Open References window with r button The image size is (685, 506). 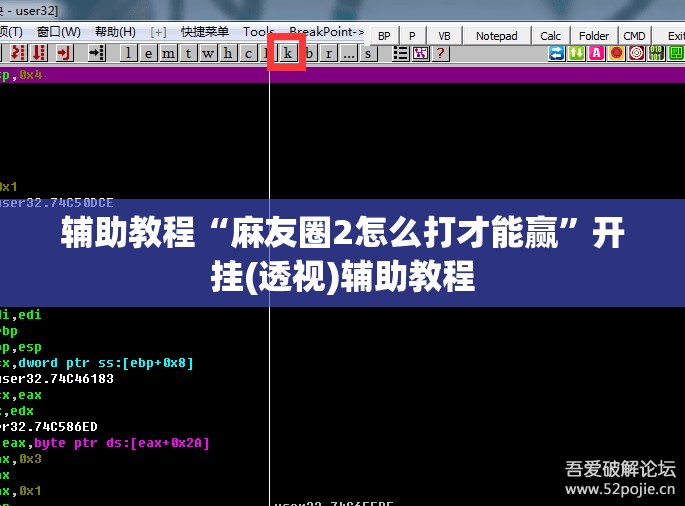click(329, 53)
